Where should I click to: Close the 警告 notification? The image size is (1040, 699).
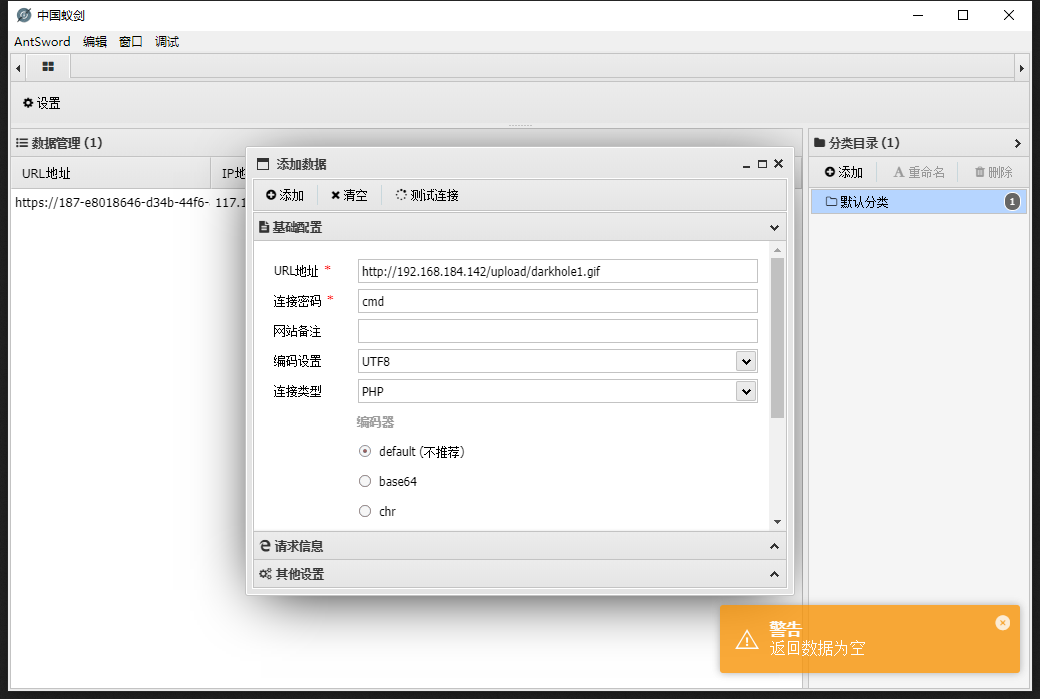(x=1002, y=623)
